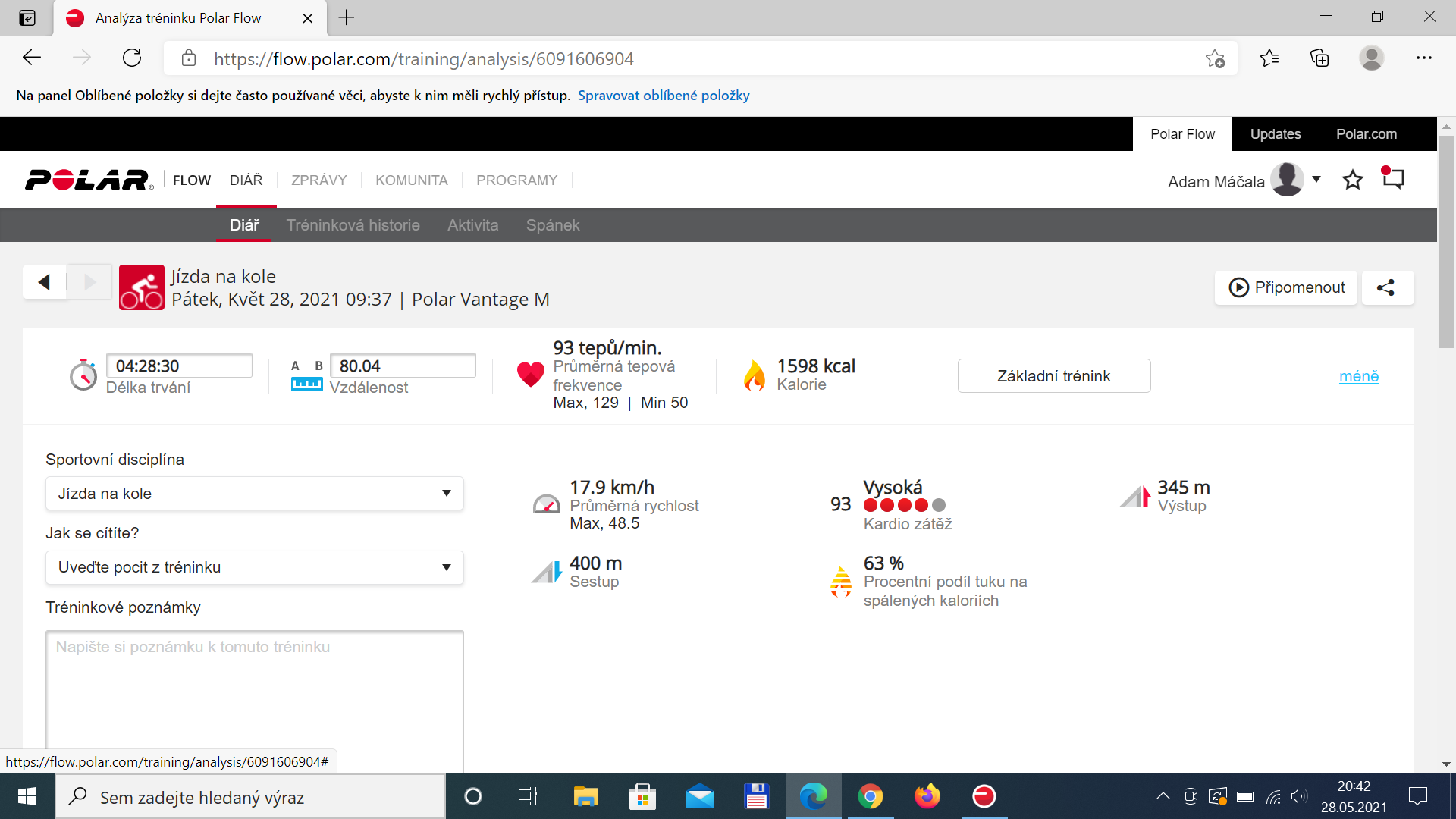Click the distance field 80.04
Screen dimensions: 1456x819
(x=403, y=366)
